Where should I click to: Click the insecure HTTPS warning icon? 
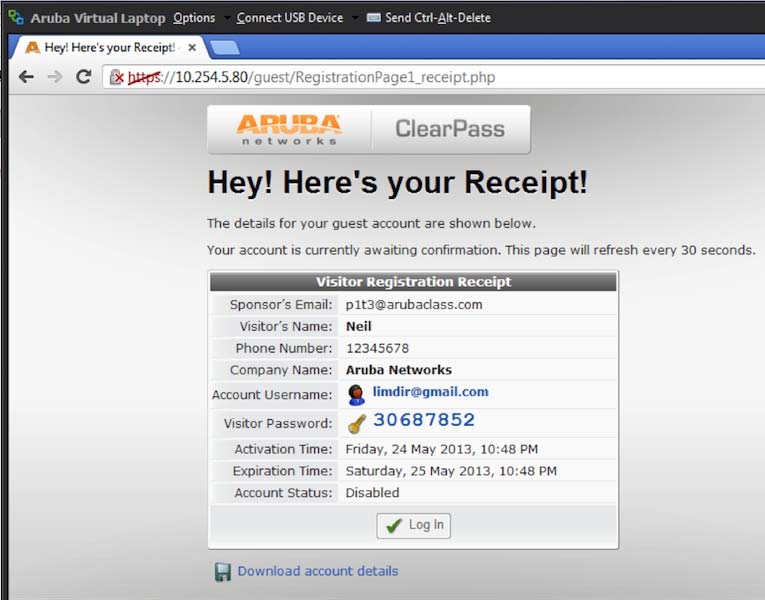(117, 77)
